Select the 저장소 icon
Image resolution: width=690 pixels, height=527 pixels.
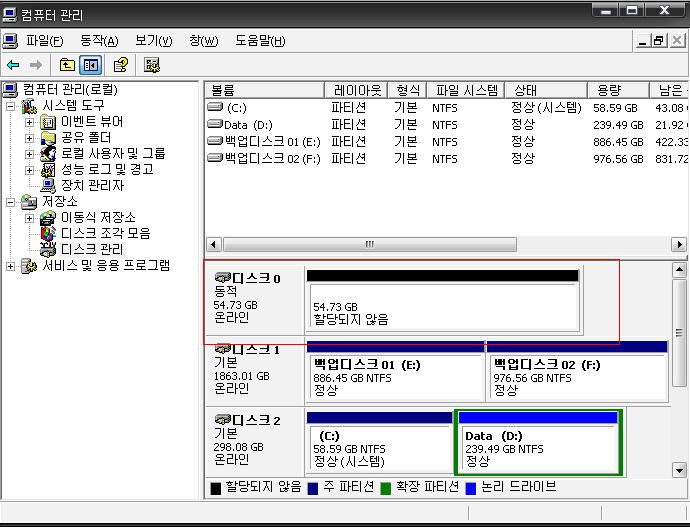pyautogui.click(x=29, y=202)
